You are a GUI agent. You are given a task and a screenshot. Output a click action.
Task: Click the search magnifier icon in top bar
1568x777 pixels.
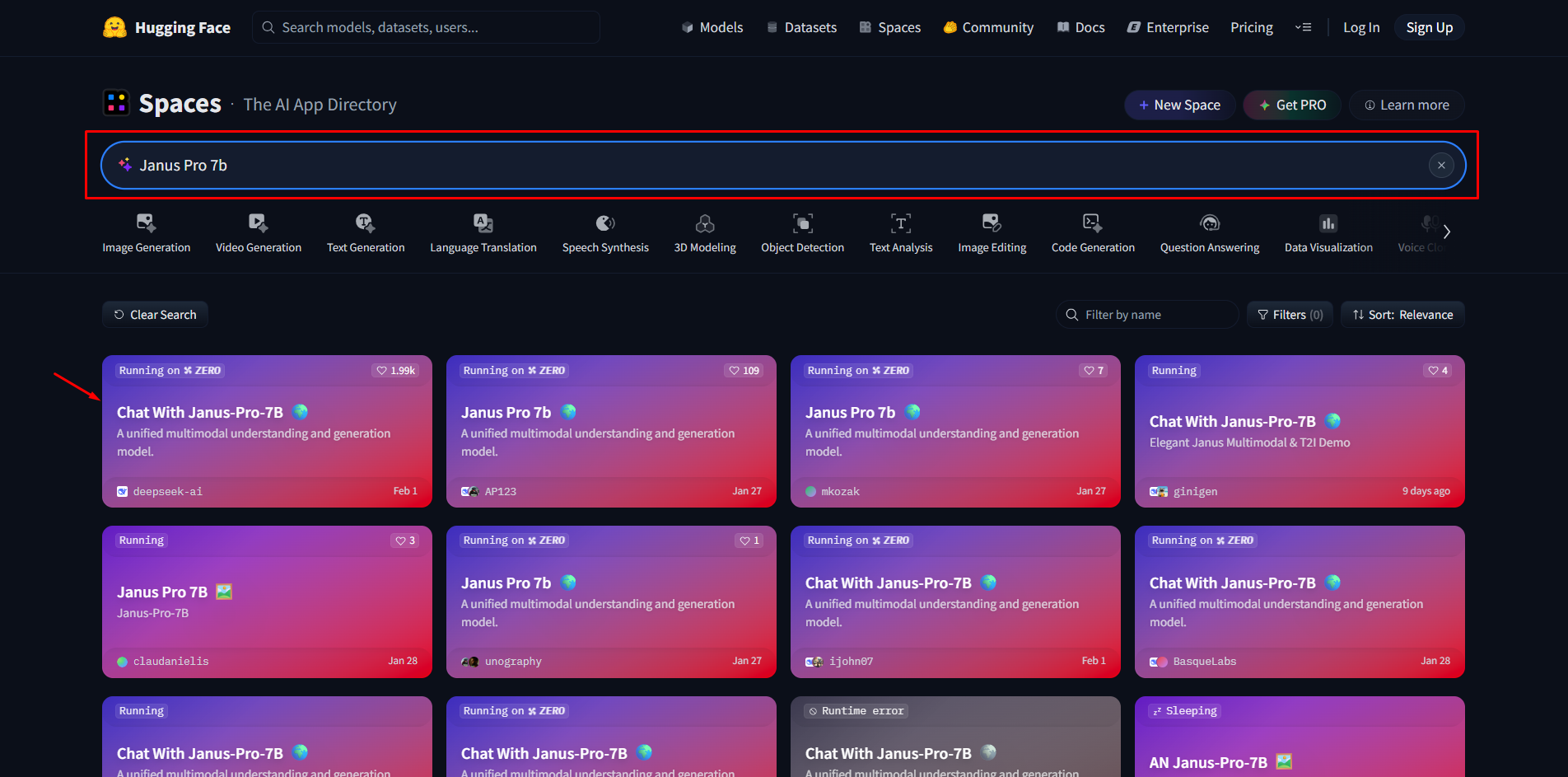[268, 27]
